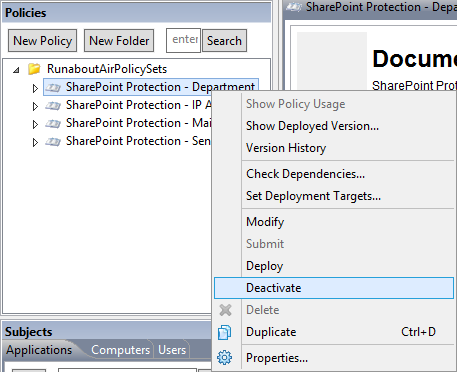Click the Search button in Policies
Screen dimensions: 457x372
point(224,41)
